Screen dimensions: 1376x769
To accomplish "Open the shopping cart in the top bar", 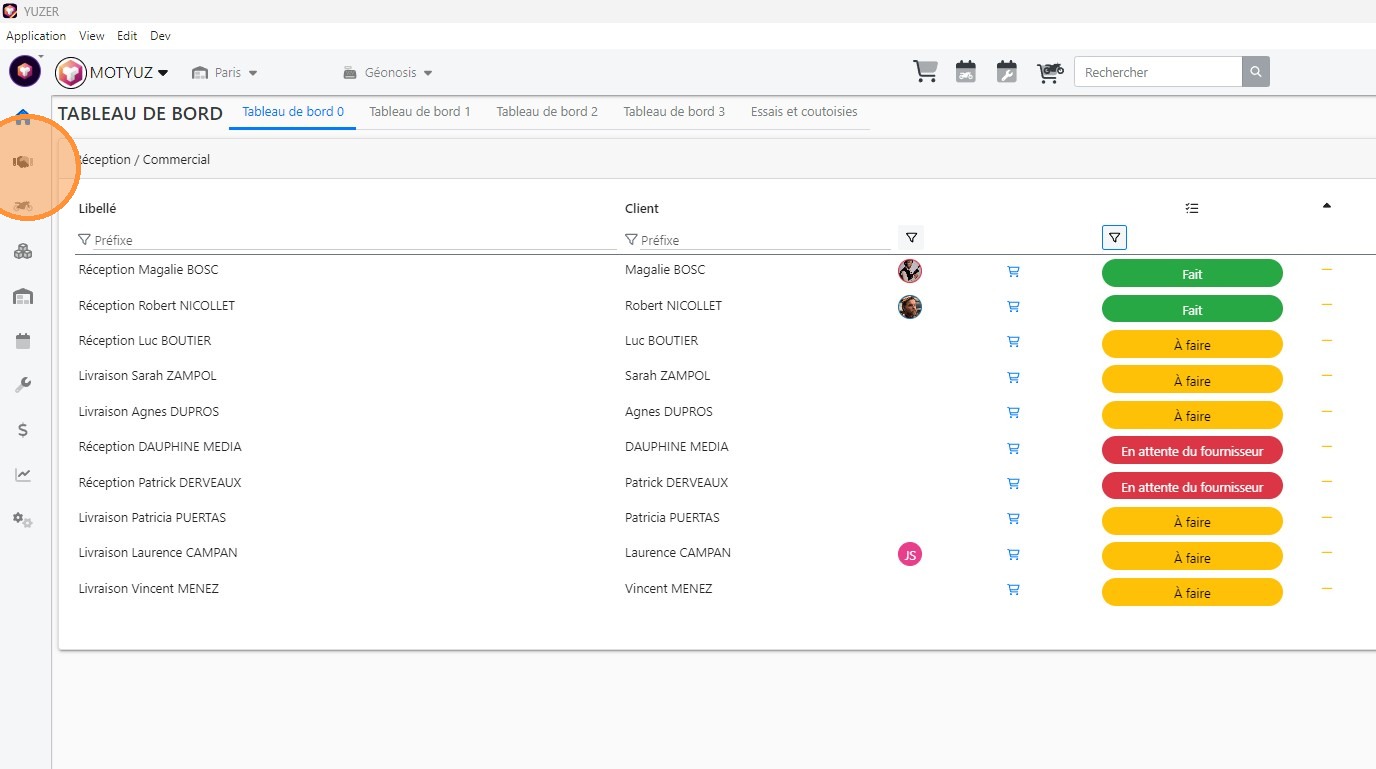I will coord(926,72).
